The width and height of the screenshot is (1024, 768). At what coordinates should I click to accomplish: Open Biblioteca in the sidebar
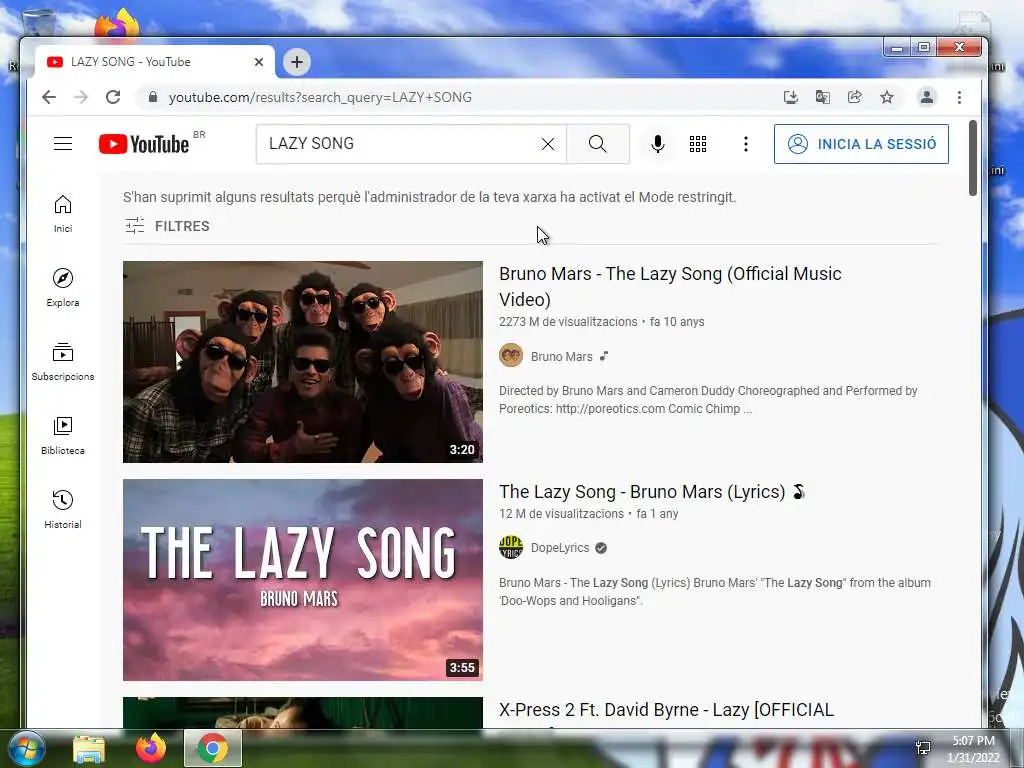(63, 436)
